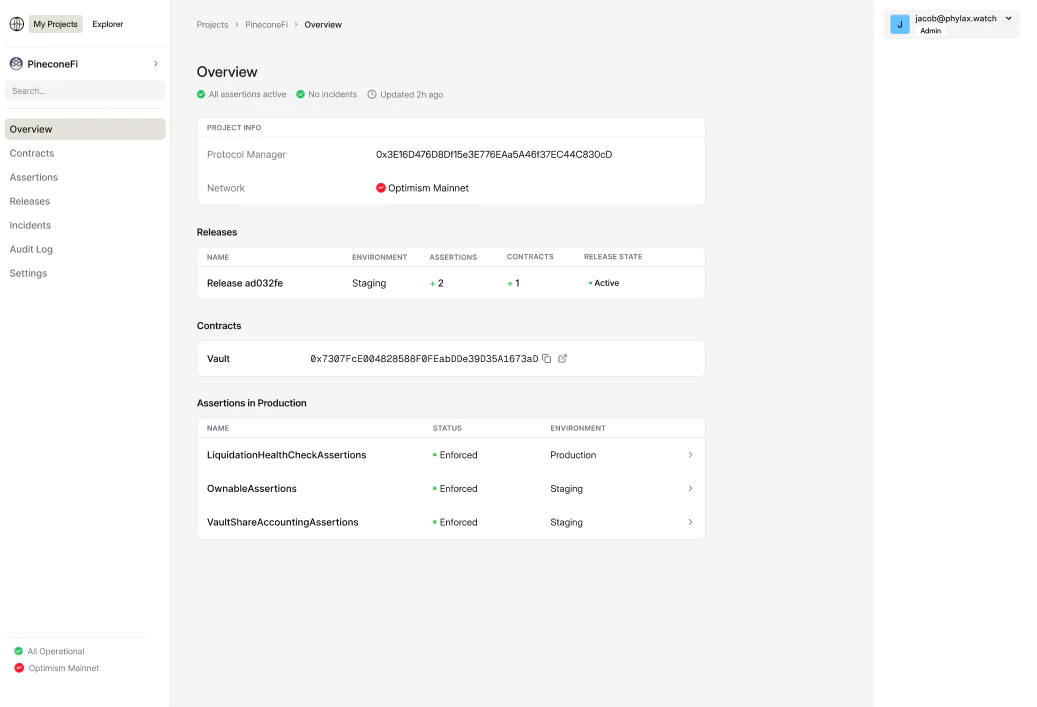This screenshot has width=1037, height=707.
Task: Open LiquidationHealthCheckAssertions row chevron
Action: (x=690, y=455)
